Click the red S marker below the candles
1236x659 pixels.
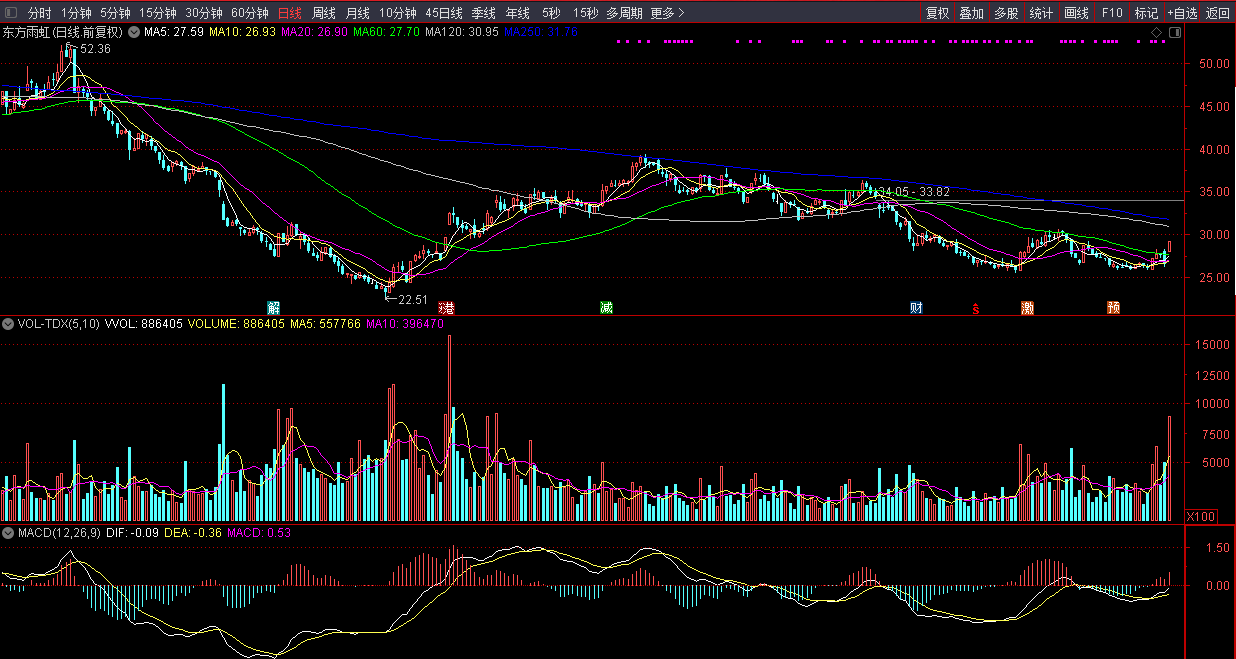tap(975, 308)
